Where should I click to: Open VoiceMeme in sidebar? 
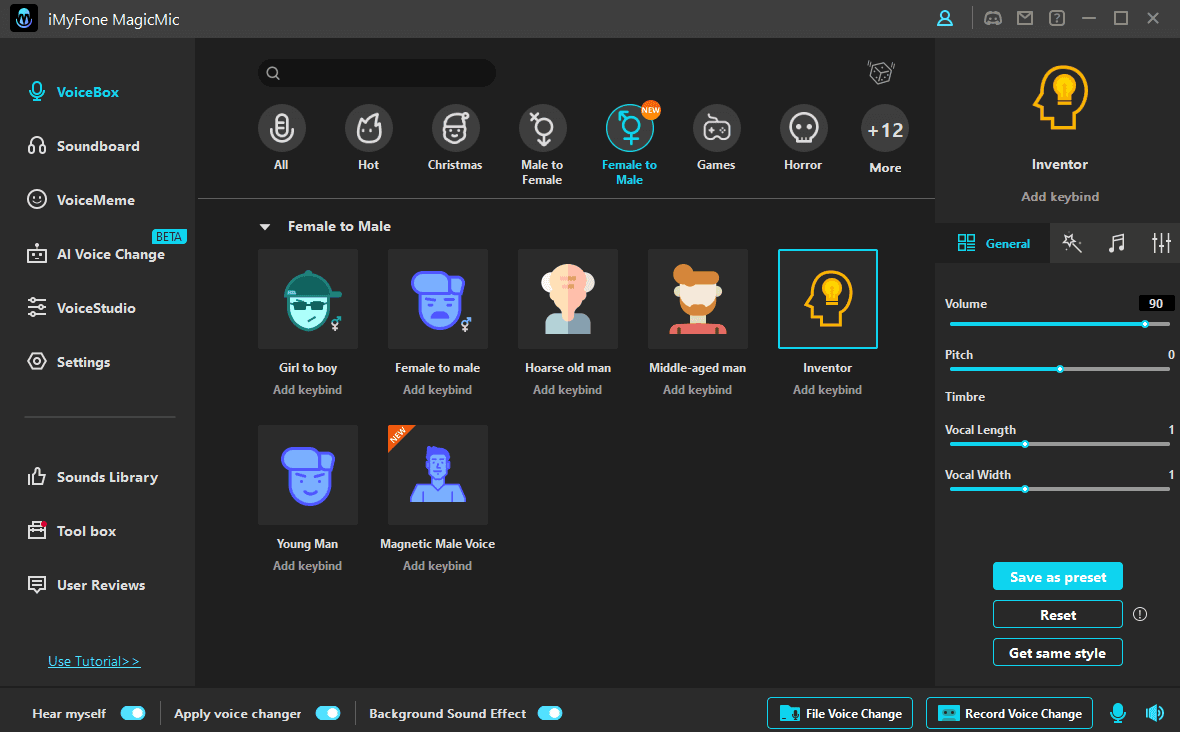(x=81, y=200)
